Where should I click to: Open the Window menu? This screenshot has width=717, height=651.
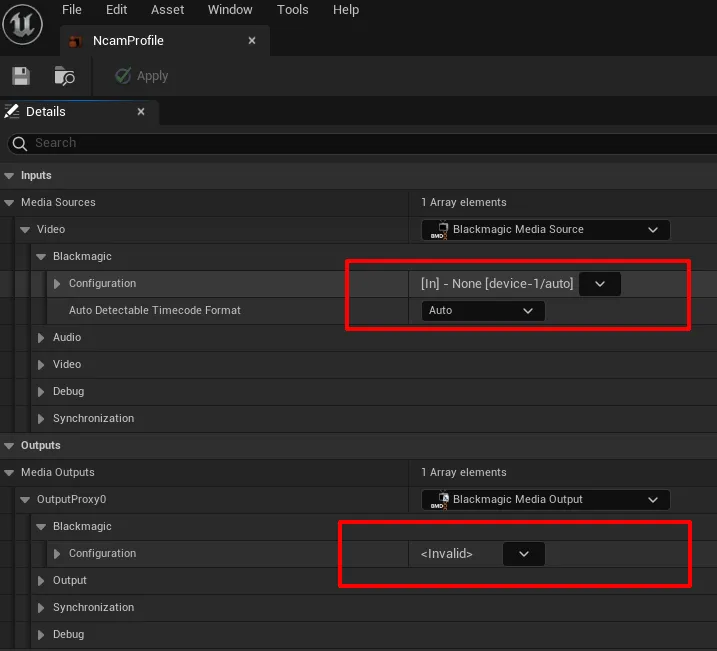click(230, 10)
